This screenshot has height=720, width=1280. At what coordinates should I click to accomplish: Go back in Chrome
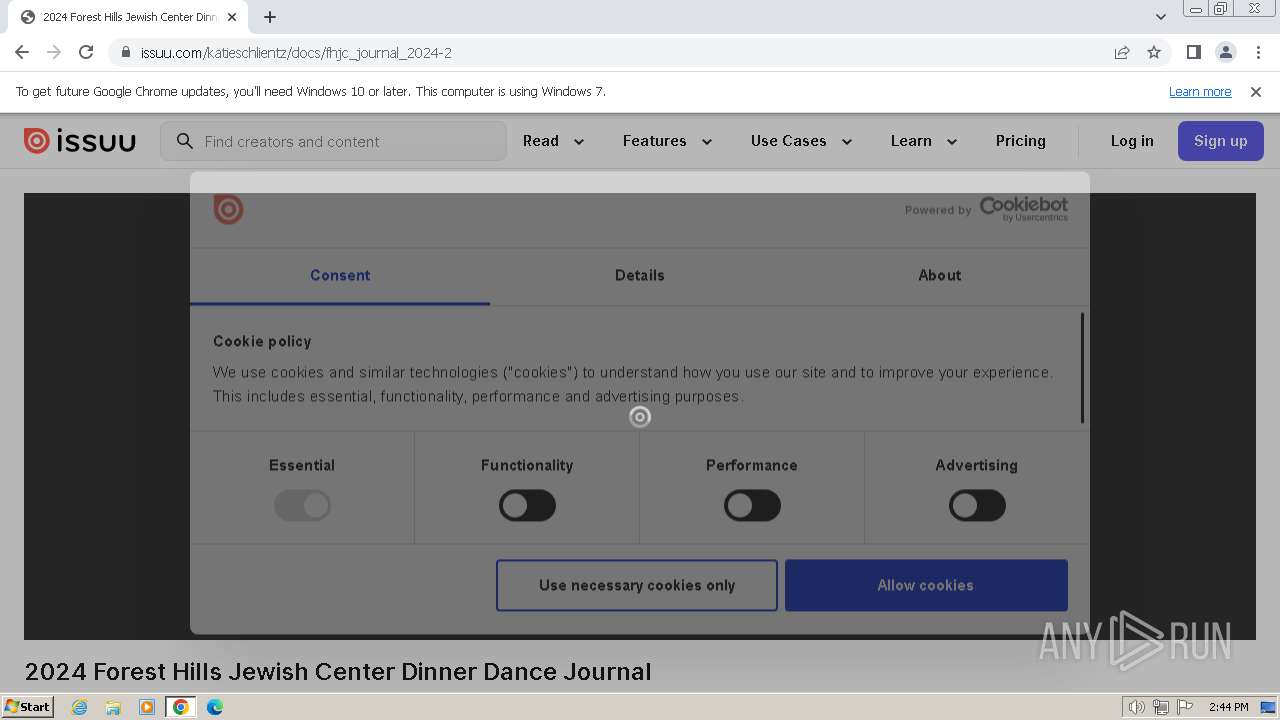(x=22, y=52)
